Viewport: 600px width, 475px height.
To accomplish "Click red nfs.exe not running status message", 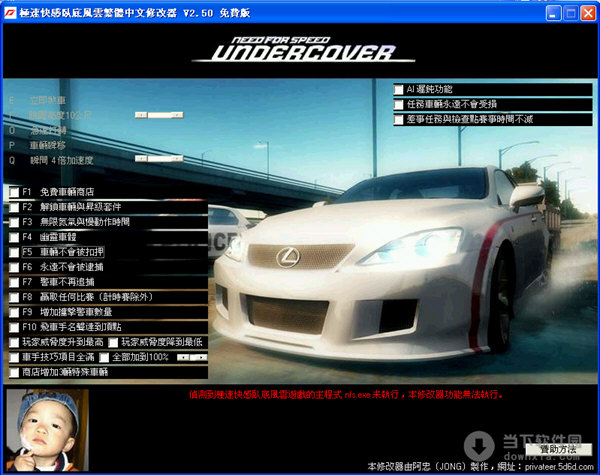I will (346, 394).
